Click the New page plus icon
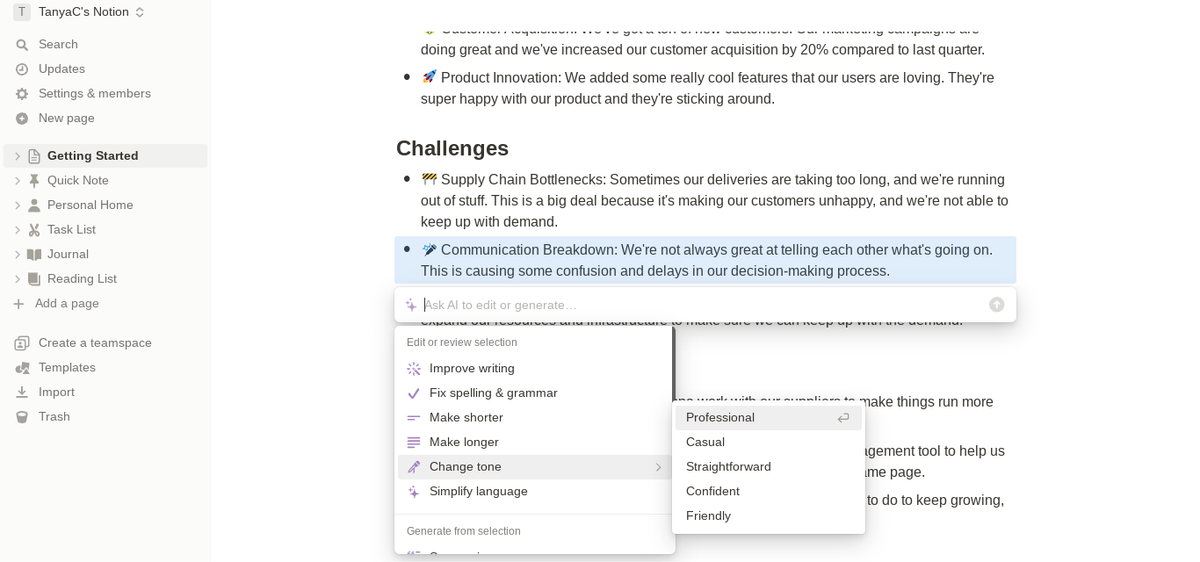 coord(22,118)
